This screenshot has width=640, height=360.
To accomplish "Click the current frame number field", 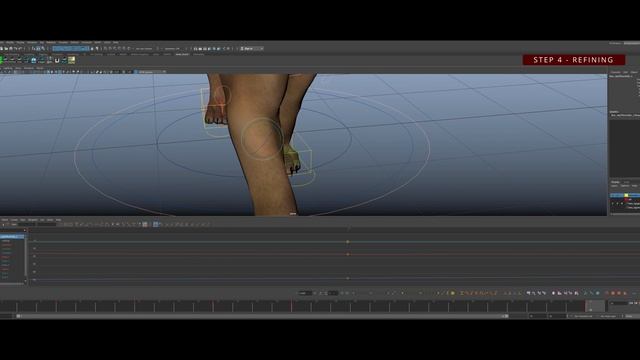I will (x=619, y=303).
